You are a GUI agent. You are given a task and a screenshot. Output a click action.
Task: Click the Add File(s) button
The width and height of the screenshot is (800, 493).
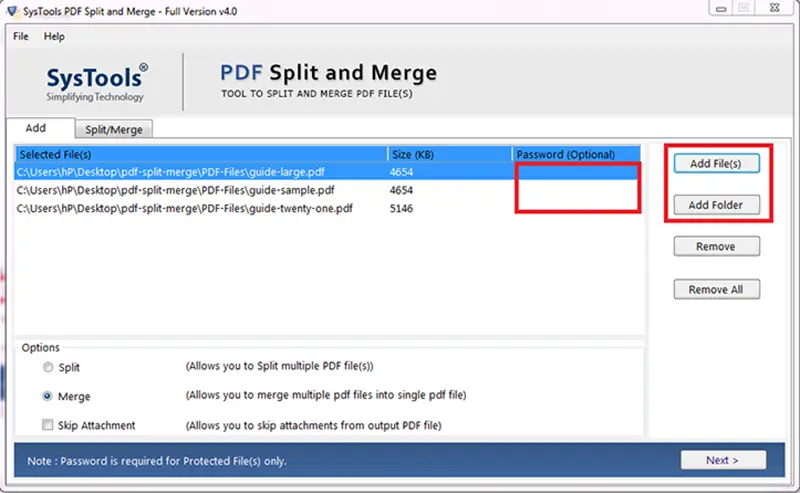coord(716,164)
